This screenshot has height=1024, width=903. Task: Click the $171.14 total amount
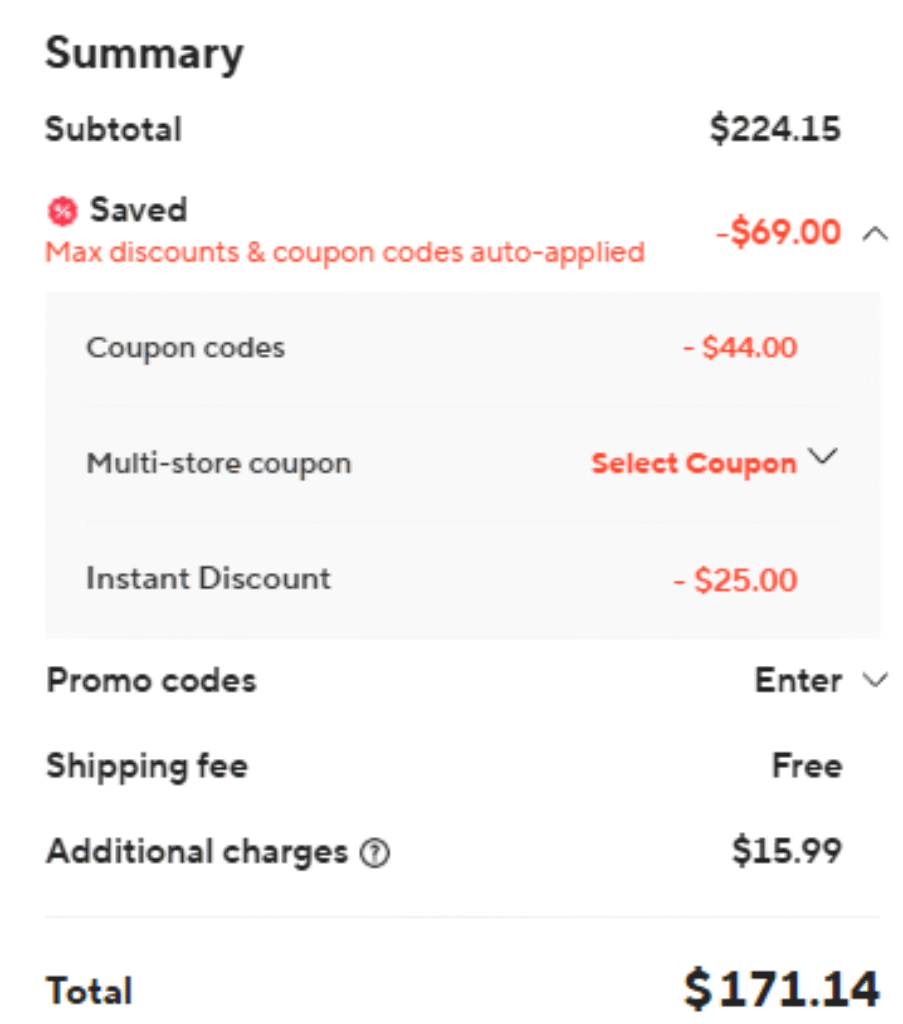tap(781, 989)
